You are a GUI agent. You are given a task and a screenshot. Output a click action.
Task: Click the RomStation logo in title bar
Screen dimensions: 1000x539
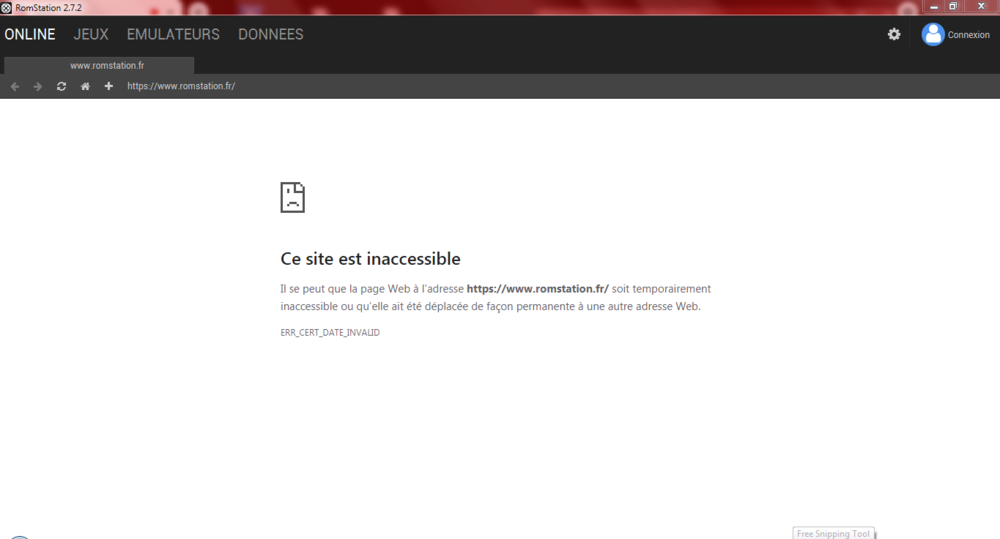[x=6, y=8]
